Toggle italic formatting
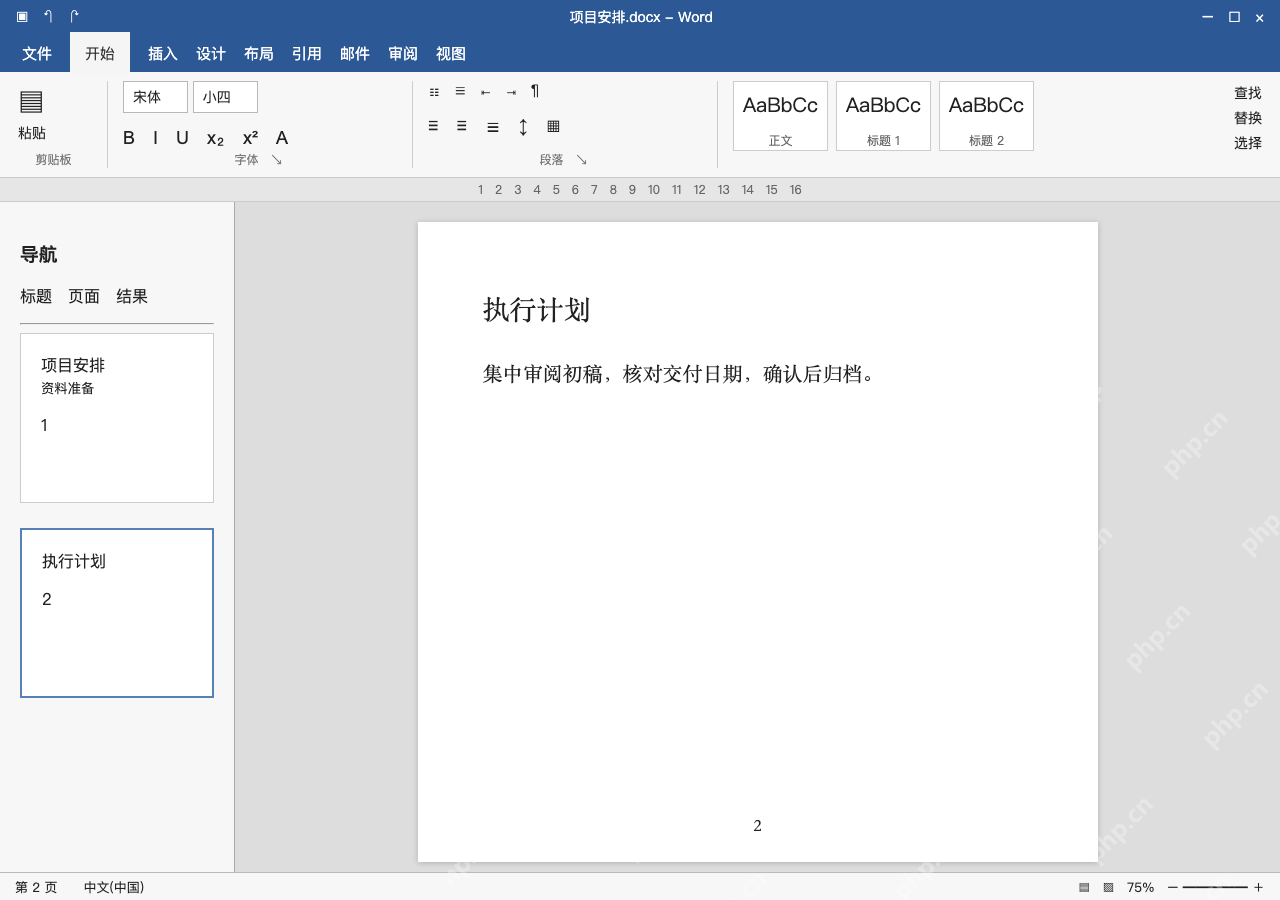Viewport: 1280px width, 900px height. (x=155, y=138)
